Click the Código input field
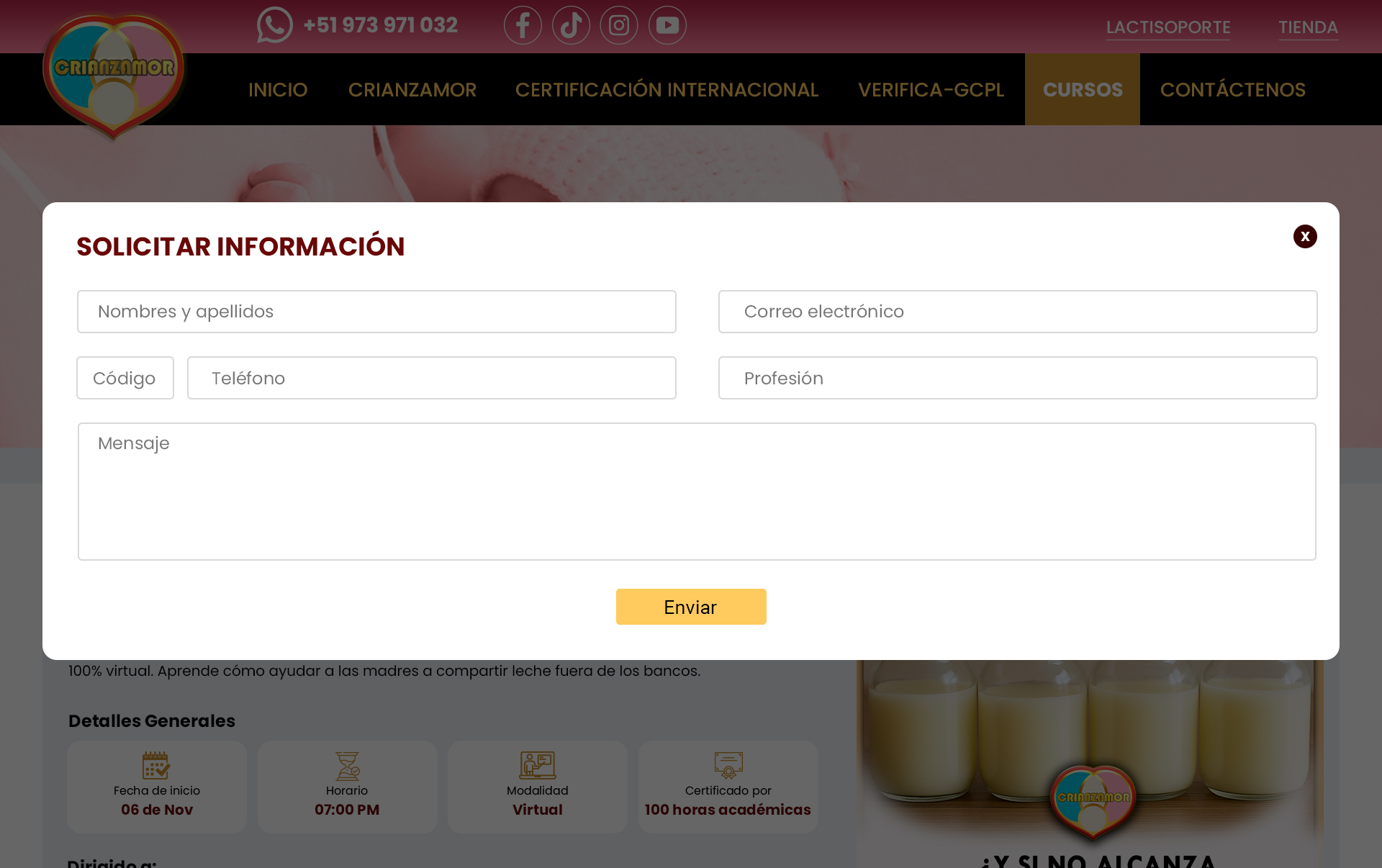 tap(125, 378)
